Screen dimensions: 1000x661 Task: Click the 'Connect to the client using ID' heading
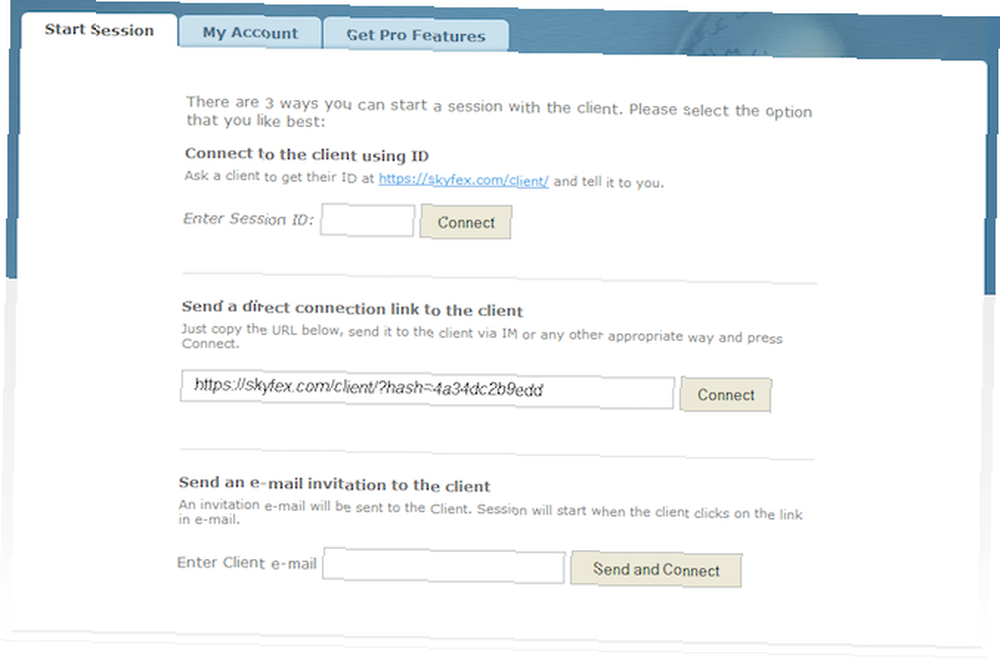point(307,155)
